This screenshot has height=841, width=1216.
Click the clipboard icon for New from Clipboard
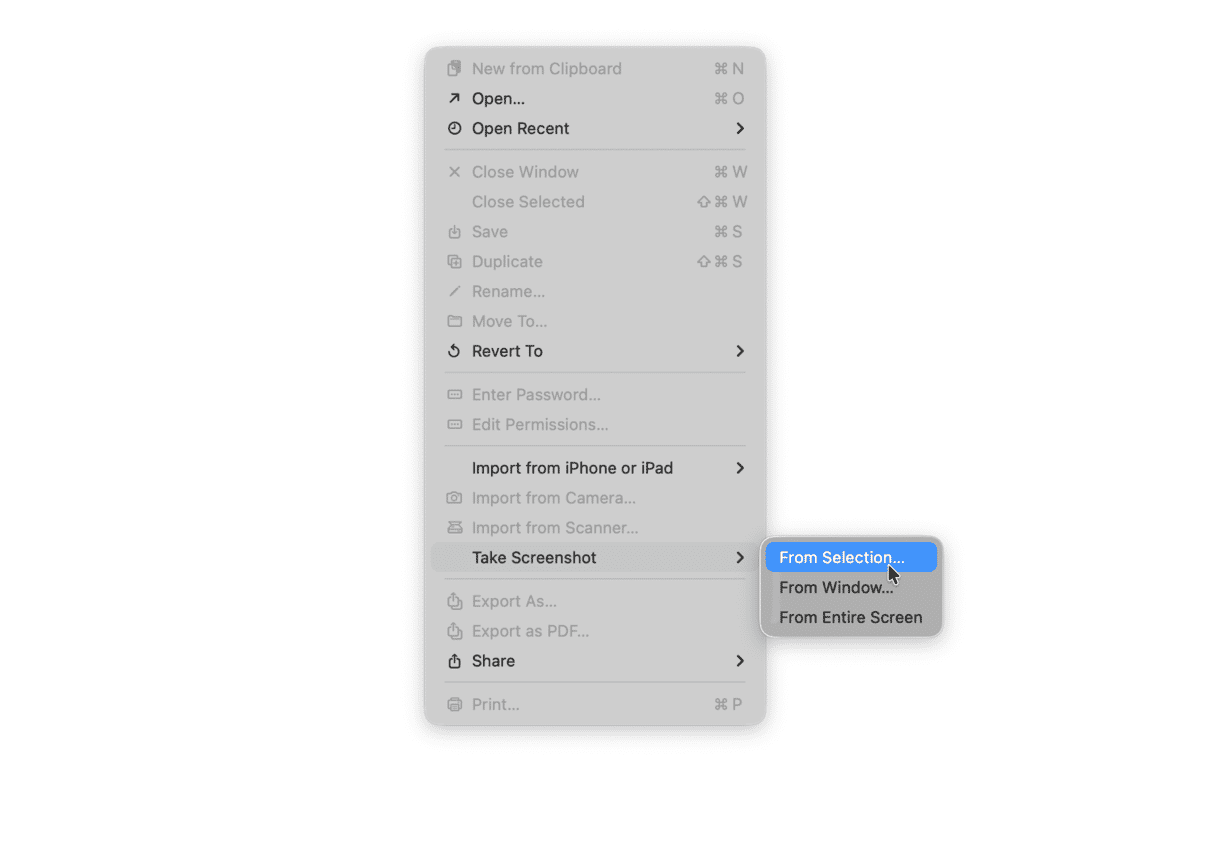pyautogui.click(x=454, y=68)
